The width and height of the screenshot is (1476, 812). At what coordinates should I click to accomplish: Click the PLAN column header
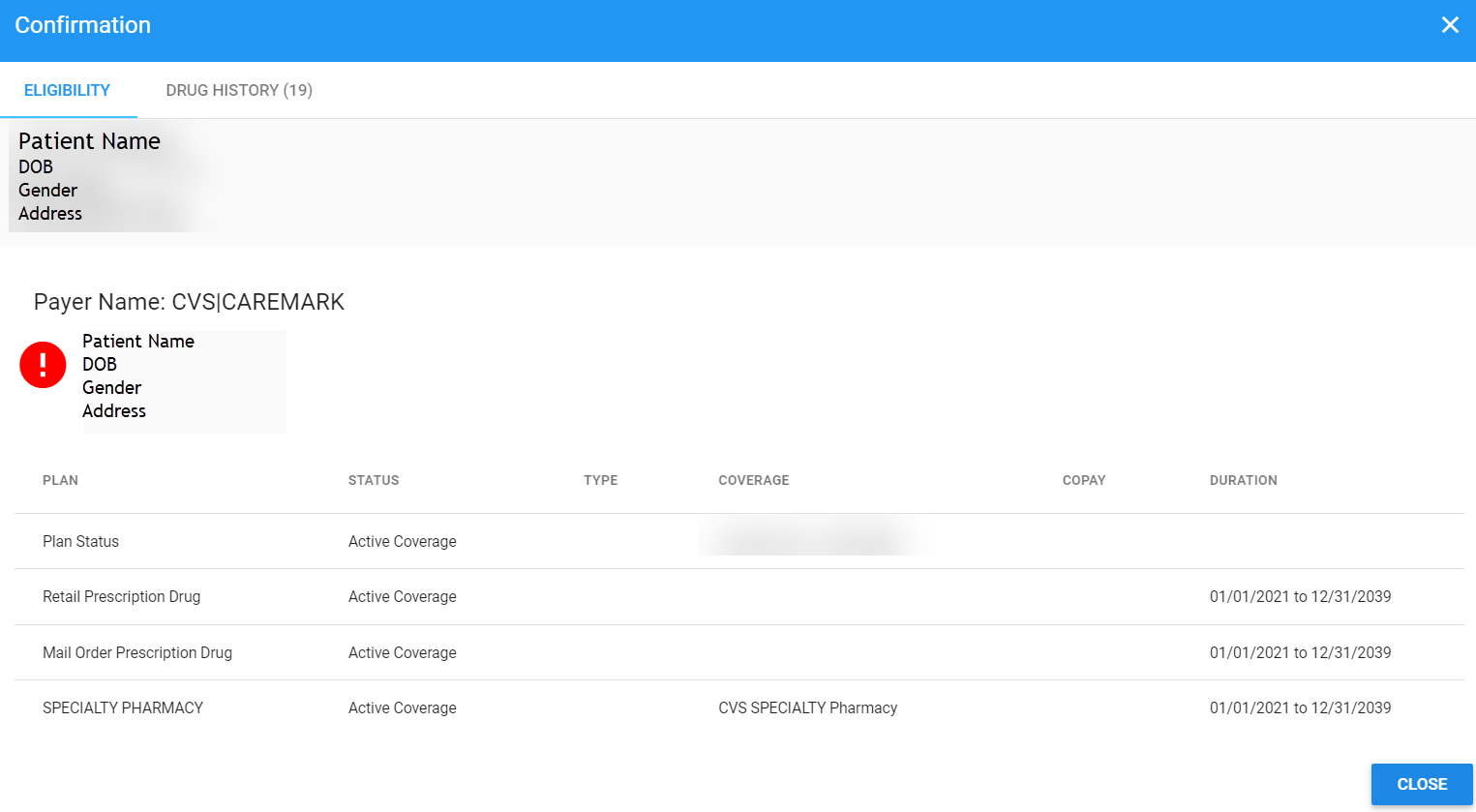[x=60, y=480]
